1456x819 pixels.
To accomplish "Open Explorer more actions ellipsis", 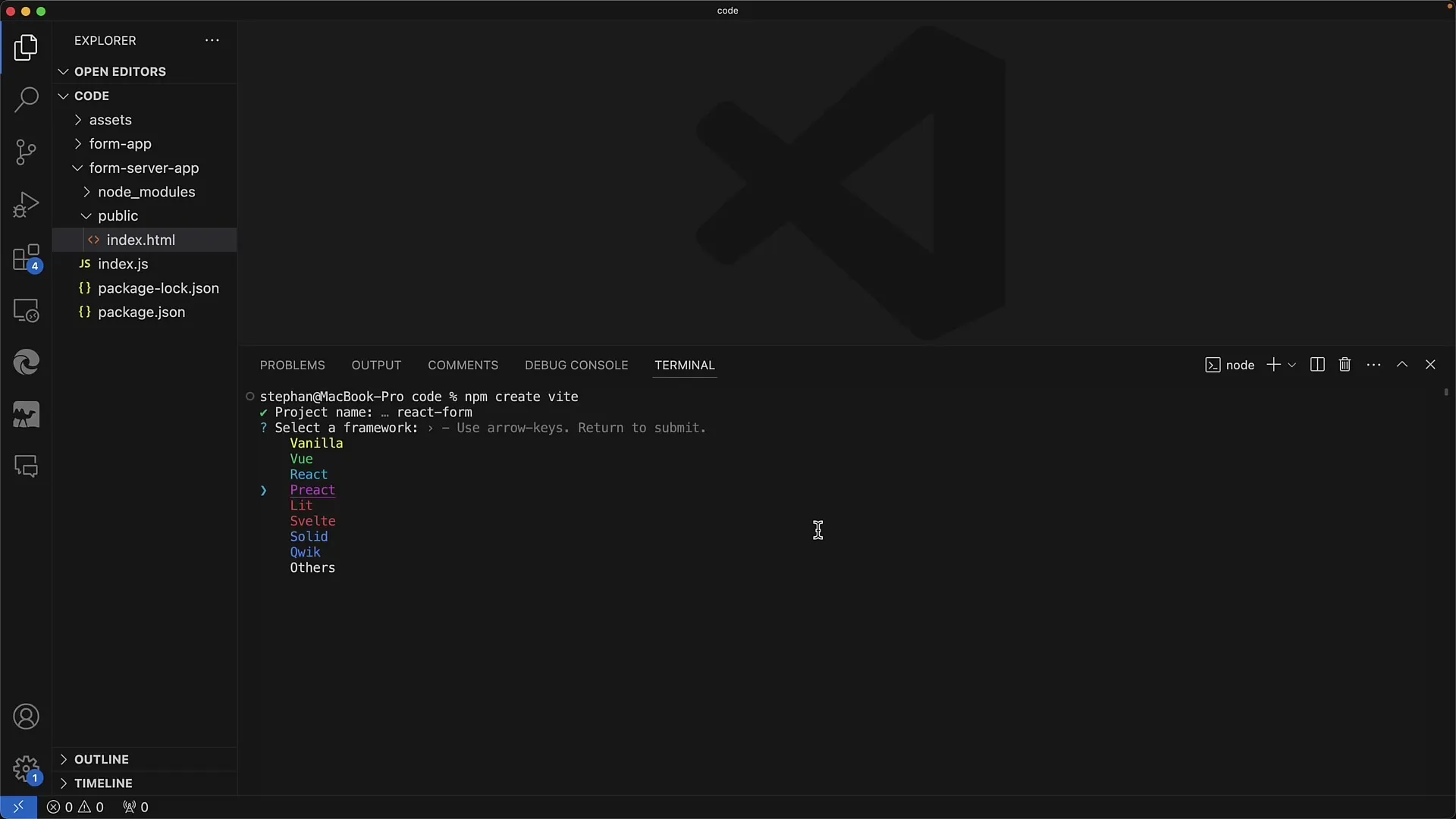I will (x=212, y=40).
